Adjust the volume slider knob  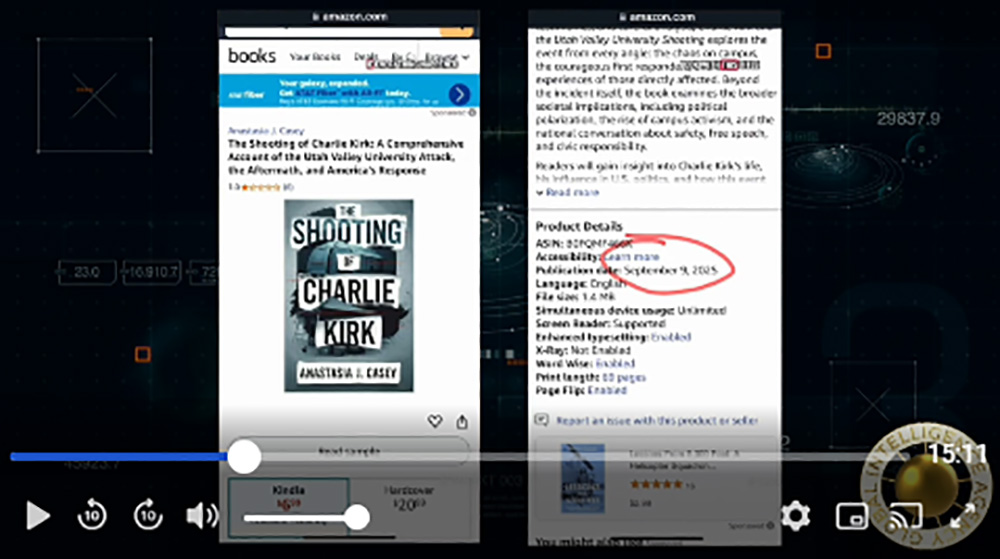pyautogui.click(x=357, y=517)
